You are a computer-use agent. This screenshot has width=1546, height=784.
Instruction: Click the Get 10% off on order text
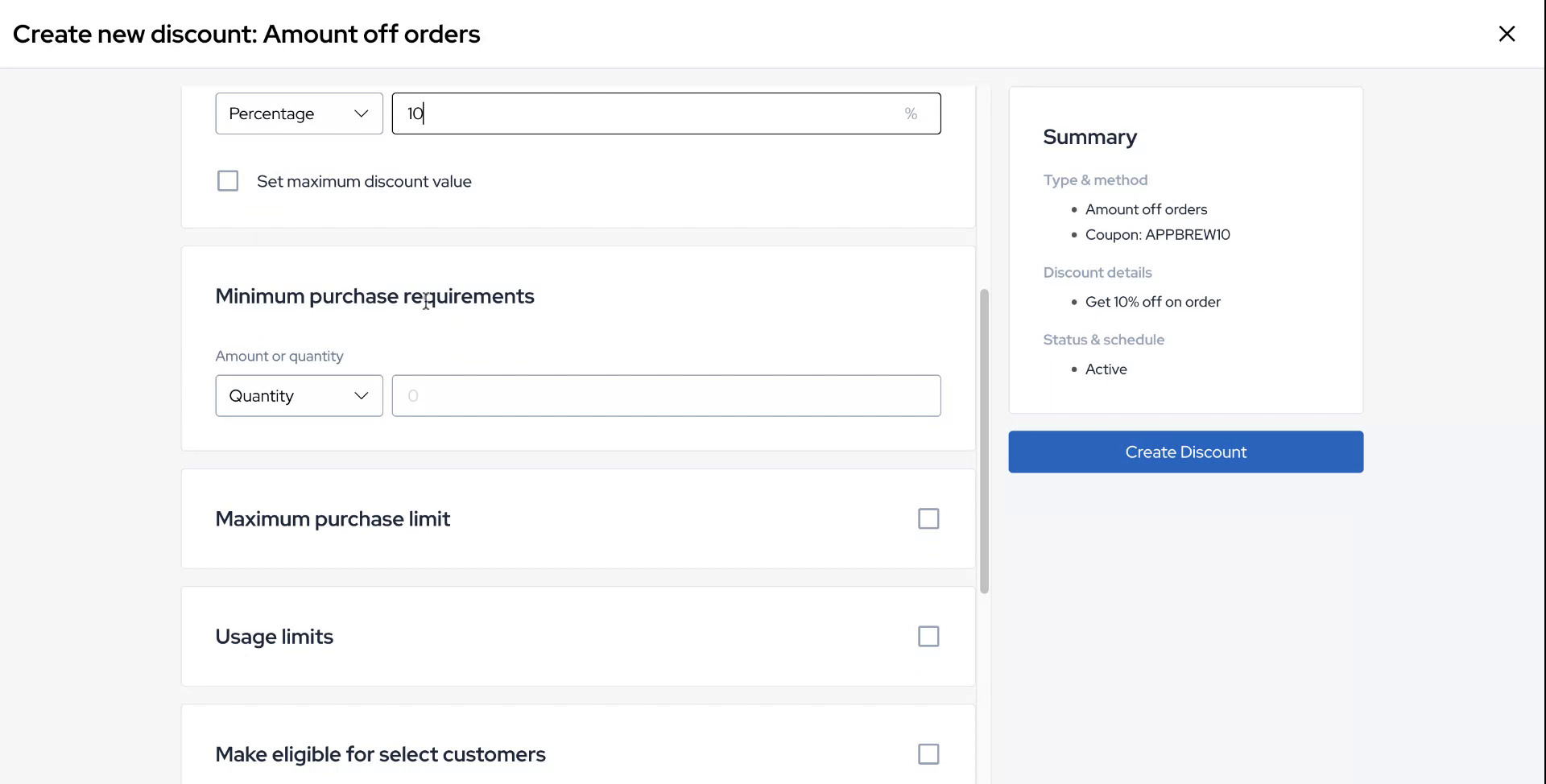click(x=1152, y=302)
